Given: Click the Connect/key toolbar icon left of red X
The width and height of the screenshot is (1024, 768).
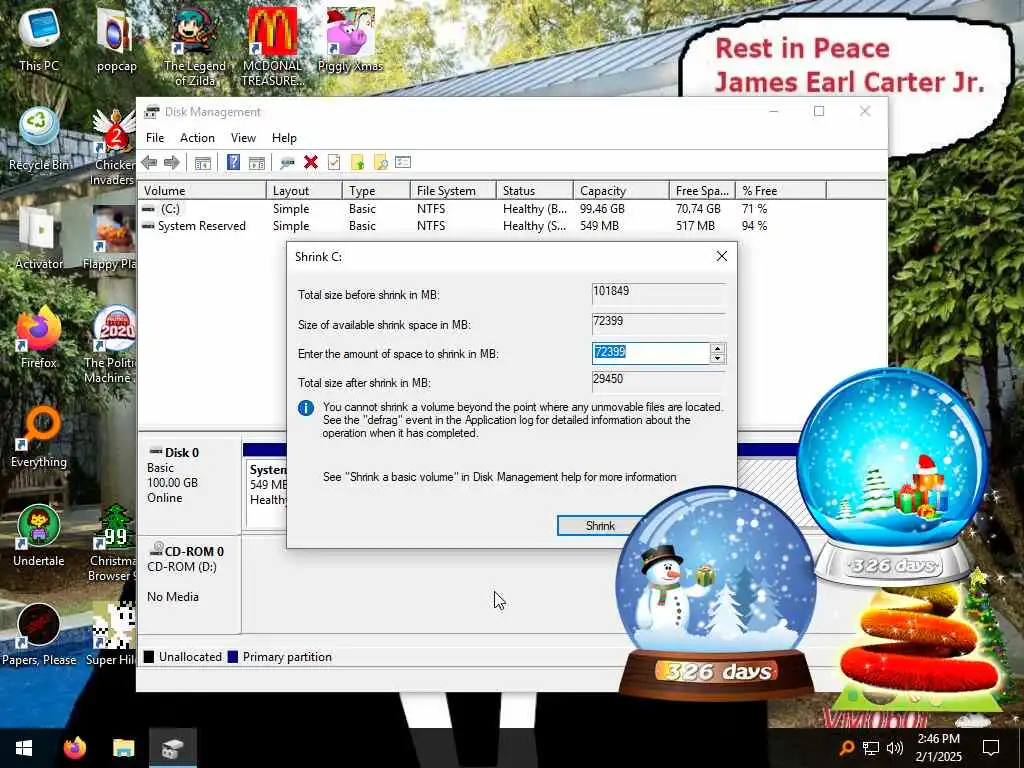Looking at the screenshot, I should tap(287, 163).
